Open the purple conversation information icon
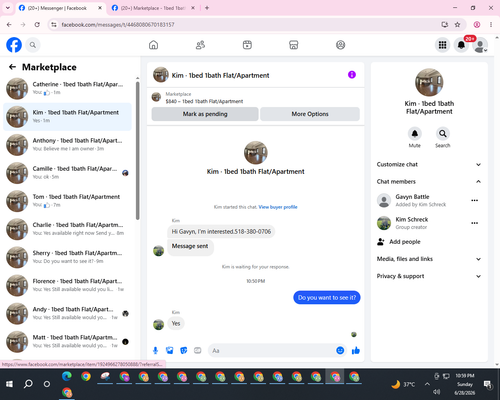 [x=352, y=75]
